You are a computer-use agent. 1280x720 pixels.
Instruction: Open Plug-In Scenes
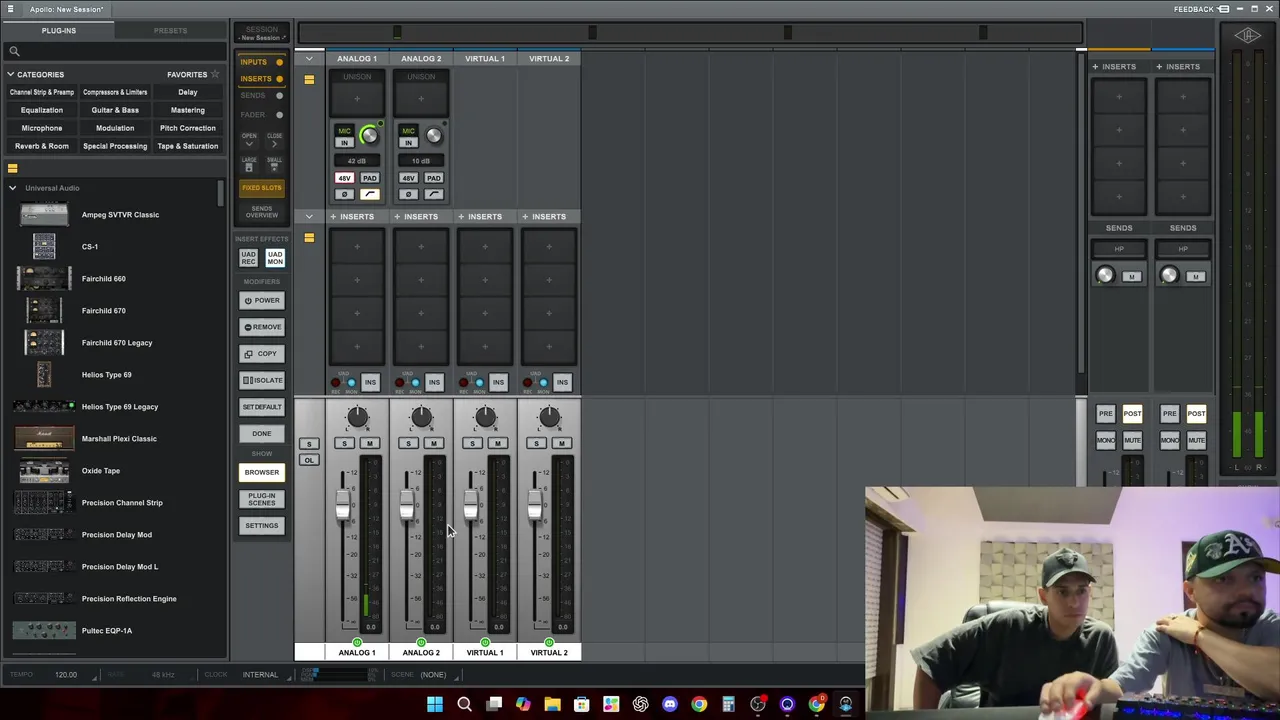pyautogui.click(x=262, y=498)
